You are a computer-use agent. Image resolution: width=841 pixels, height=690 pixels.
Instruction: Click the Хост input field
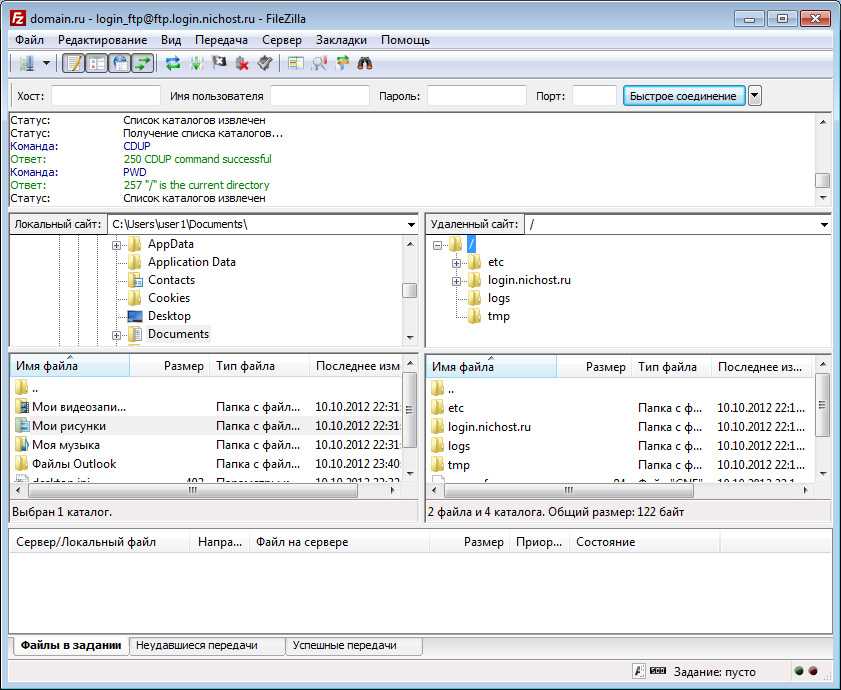pos(106,96)
